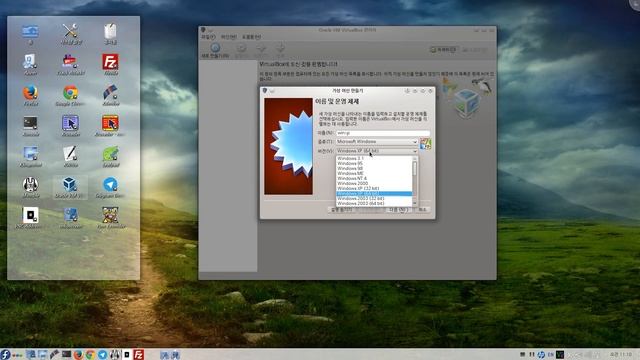
Task: Click the clock in the system tray
Action: click(x=621, y=354)
